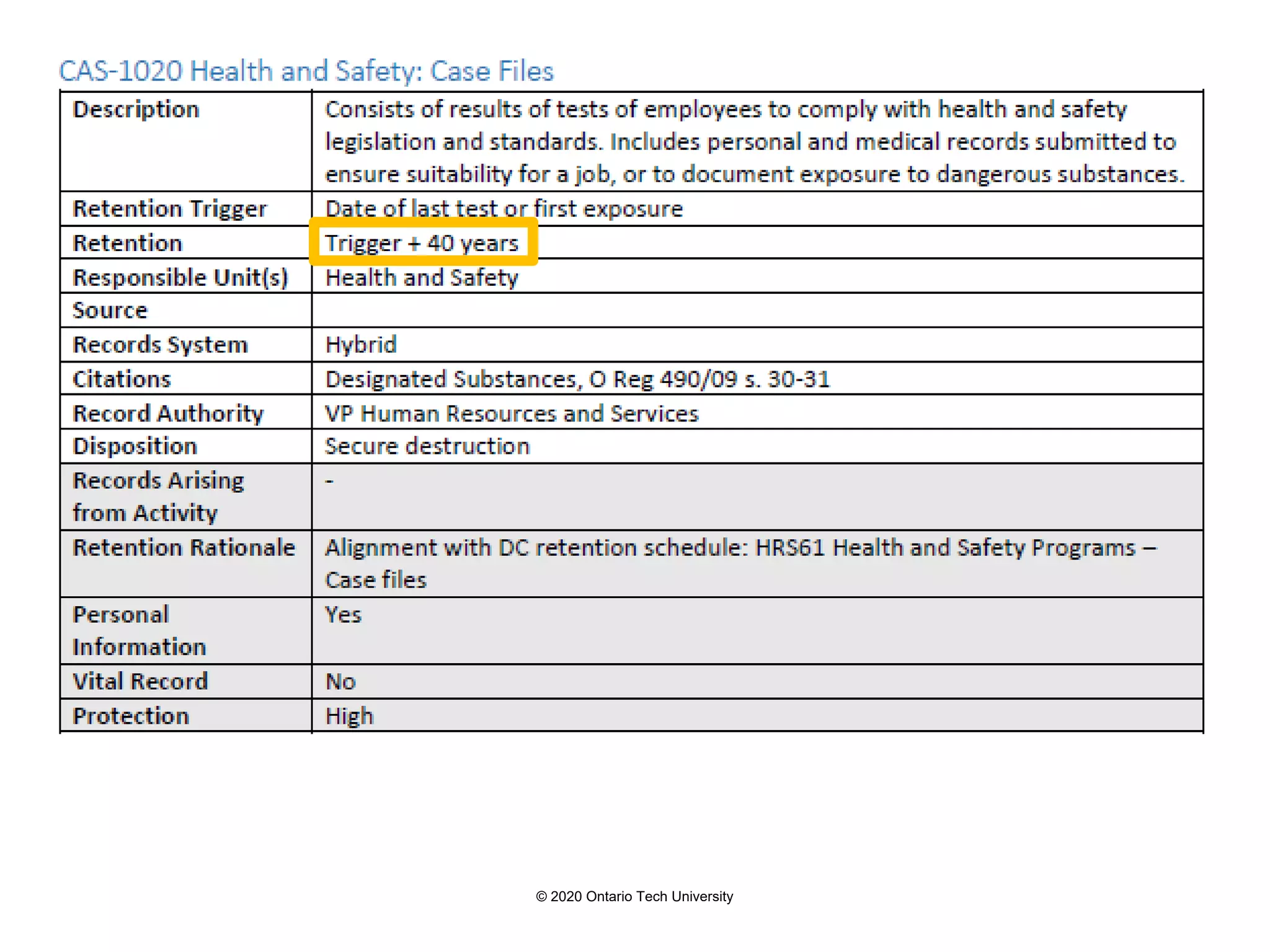This screenshot has height=952, width=1270.
Task: Click the Retention Trigger label cell
Action: [x=169, y=209]
